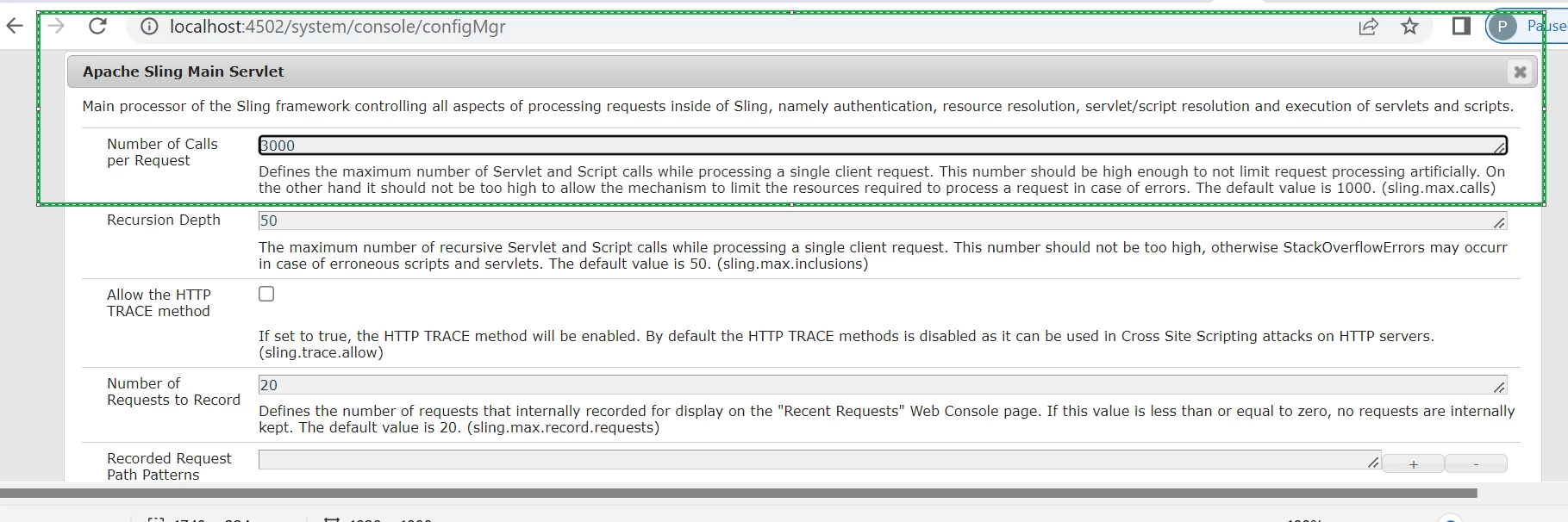View site information icon in address bar
1568x522 pixels.
click(149, 27)
